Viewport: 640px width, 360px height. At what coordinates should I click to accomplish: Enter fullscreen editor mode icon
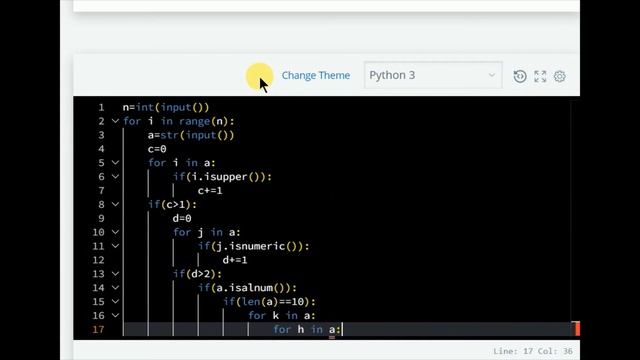540,76
